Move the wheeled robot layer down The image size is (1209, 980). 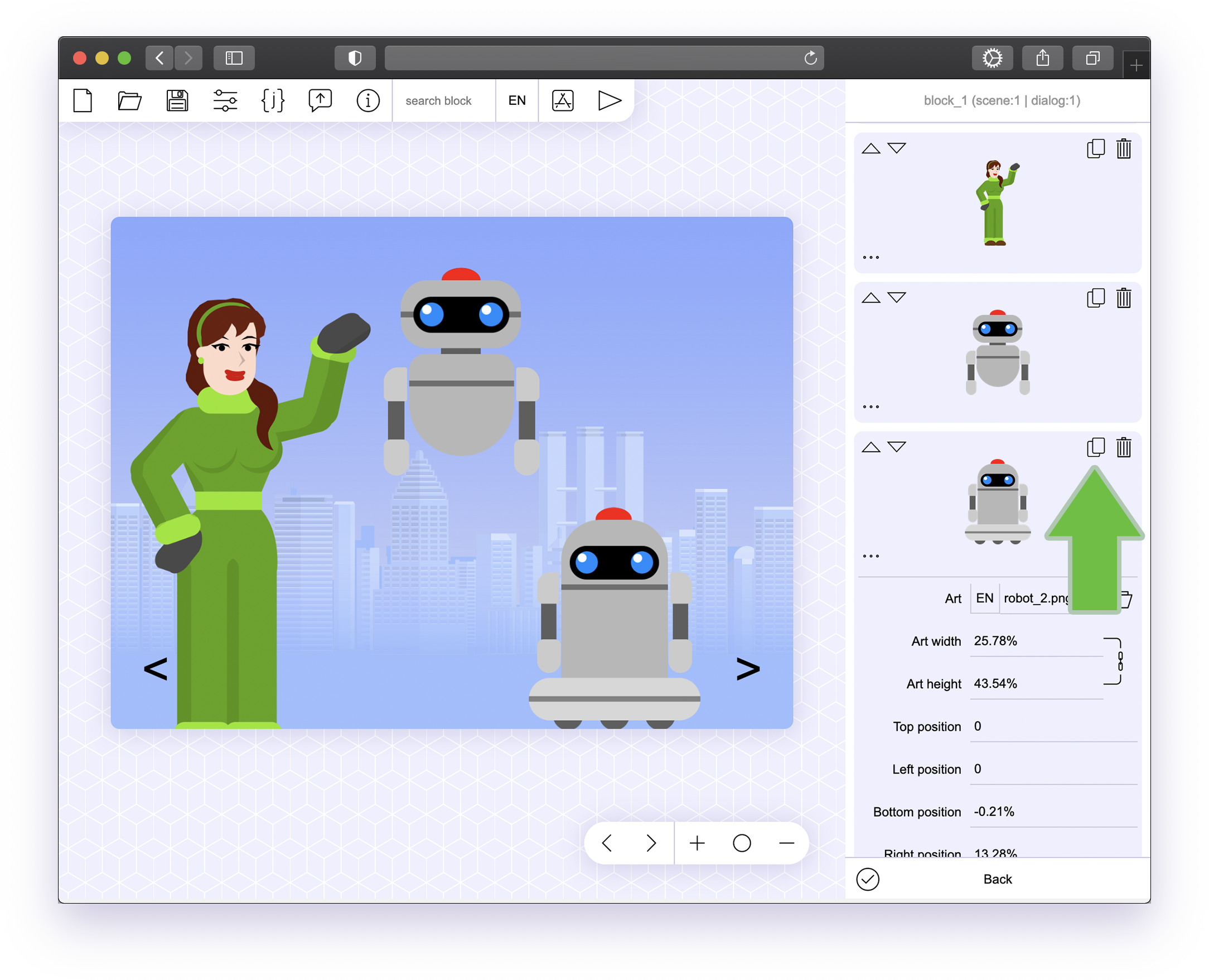pyautogui.click(x=897, y=448)
